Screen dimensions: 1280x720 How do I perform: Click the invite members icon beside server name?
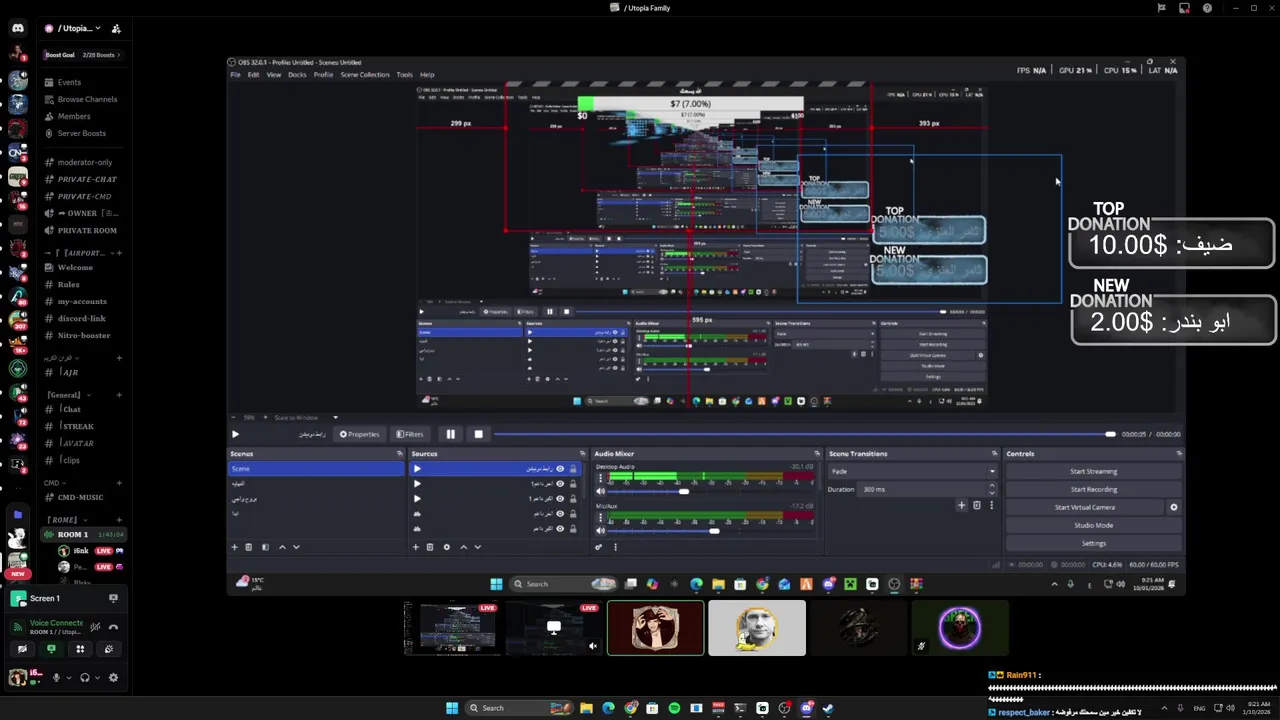coord(116,28)
